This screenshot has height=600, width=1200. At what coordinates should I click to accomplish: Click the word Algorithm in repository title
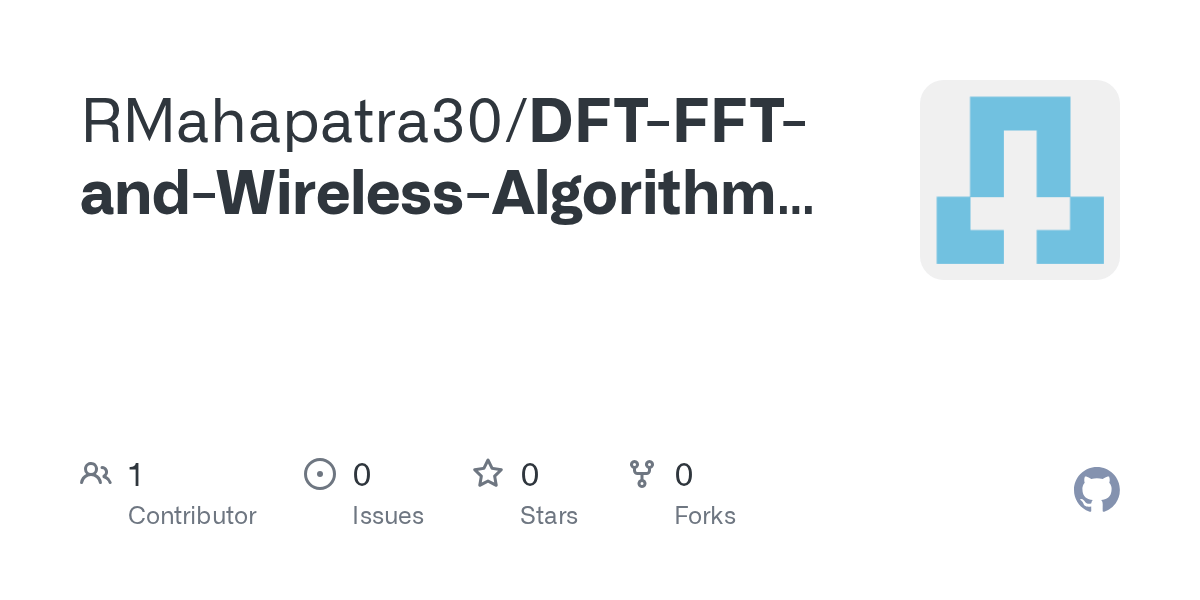632,197
